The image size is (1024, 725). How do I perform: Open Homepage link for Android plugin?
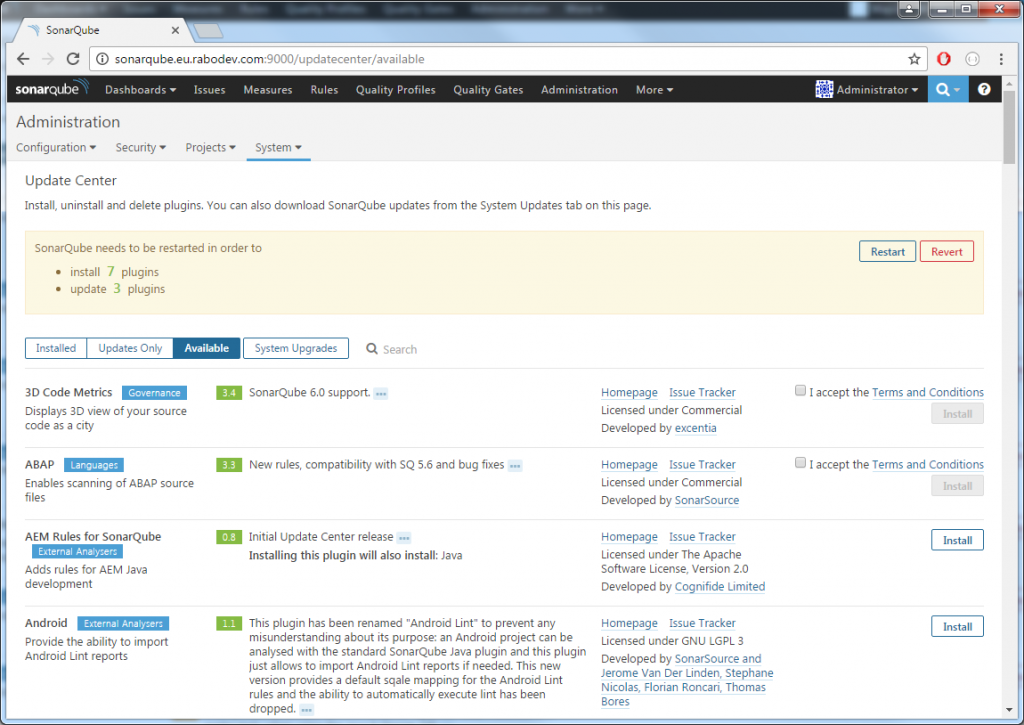pos(629,624)
